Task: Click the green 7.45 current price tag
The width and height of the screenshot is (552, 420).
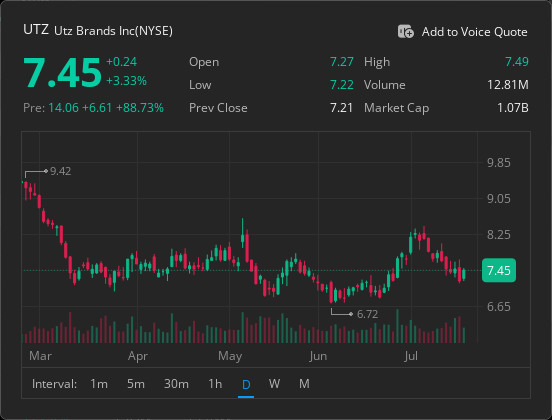Action: (x=499, y=270)
